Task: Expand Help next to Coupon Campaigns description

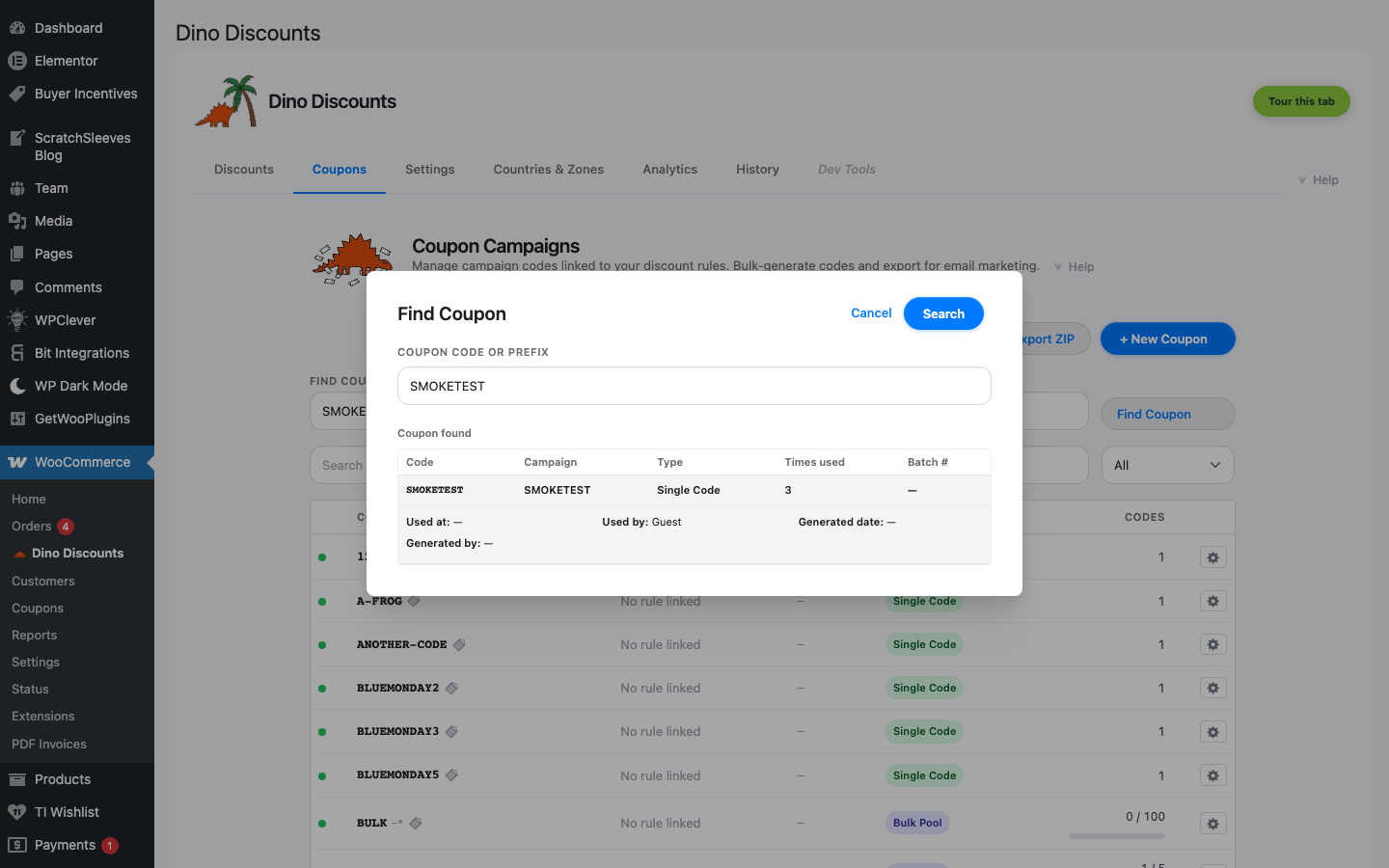Action: click(1074, 267)
